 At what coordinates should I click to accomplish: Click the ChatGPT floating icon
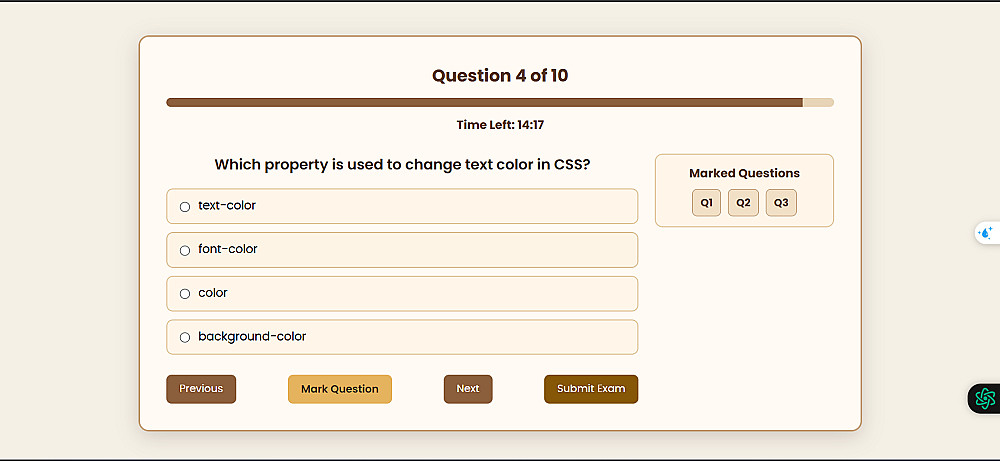click(985, 398)
